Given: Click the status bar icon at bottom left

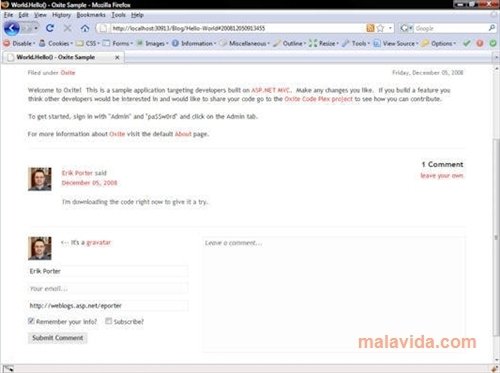Looking at the screenshot, I should point(8,368).
